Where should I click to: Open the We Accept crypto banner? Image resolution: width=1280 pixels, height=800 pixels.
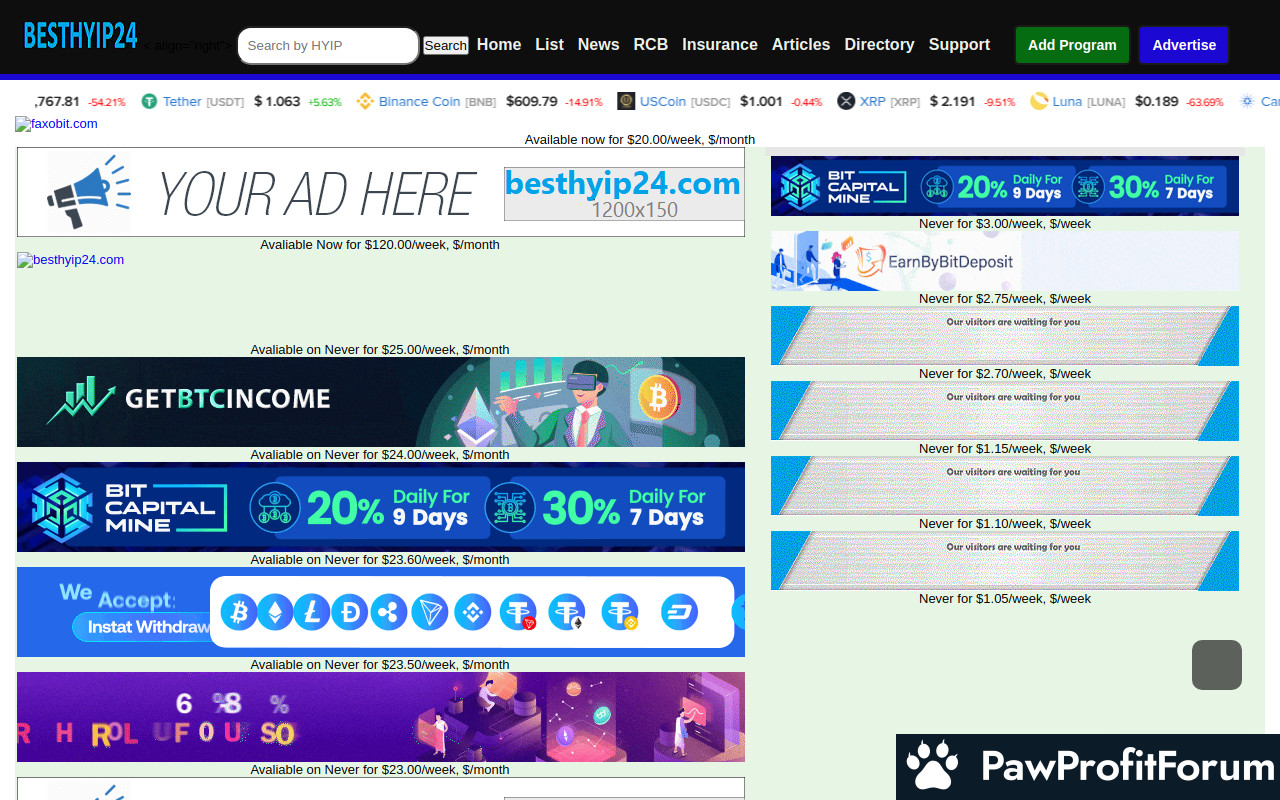[x=381, y=612]
